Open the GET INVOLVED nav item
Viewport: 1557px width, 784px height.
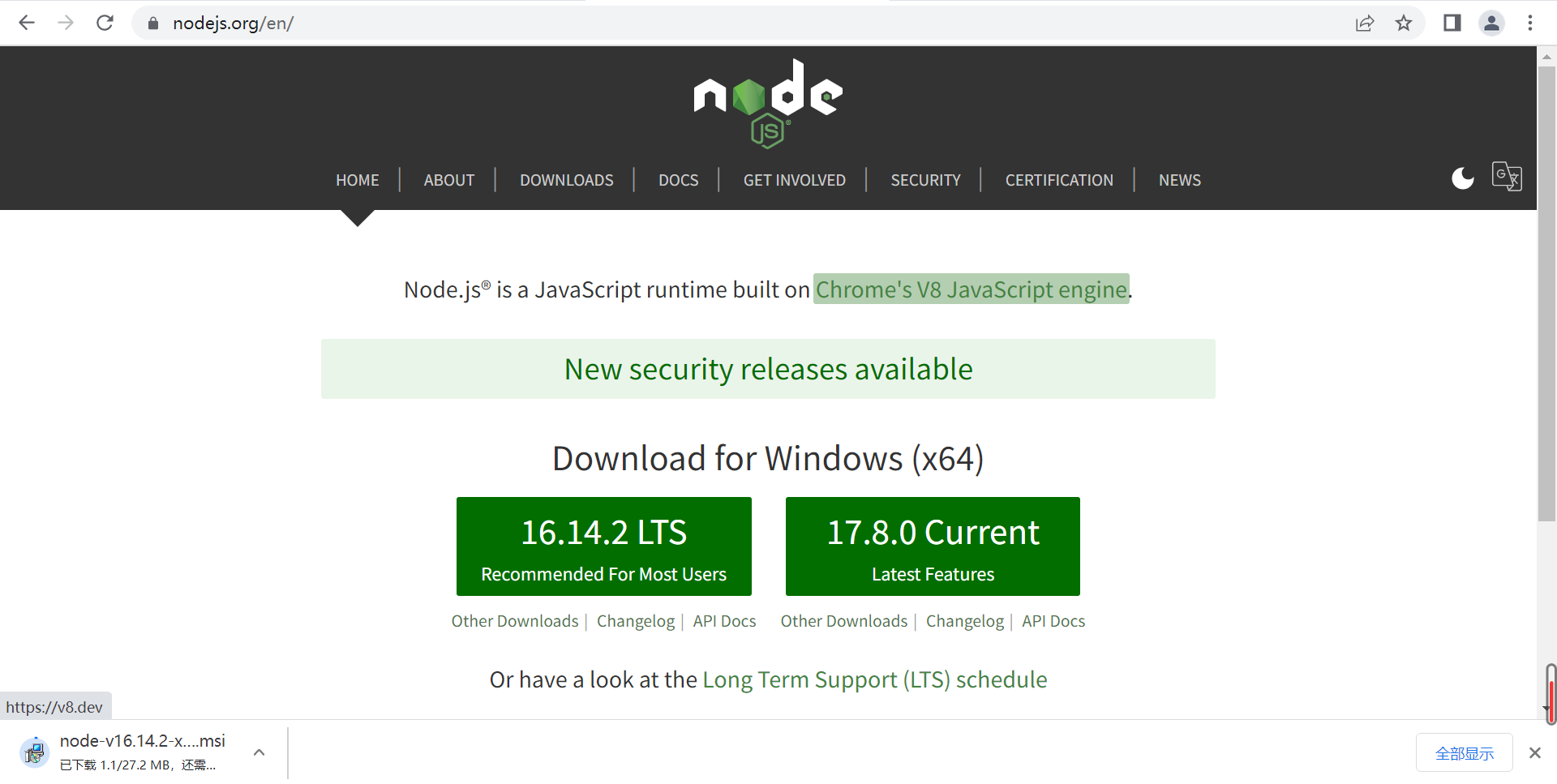tap(795, 180)
